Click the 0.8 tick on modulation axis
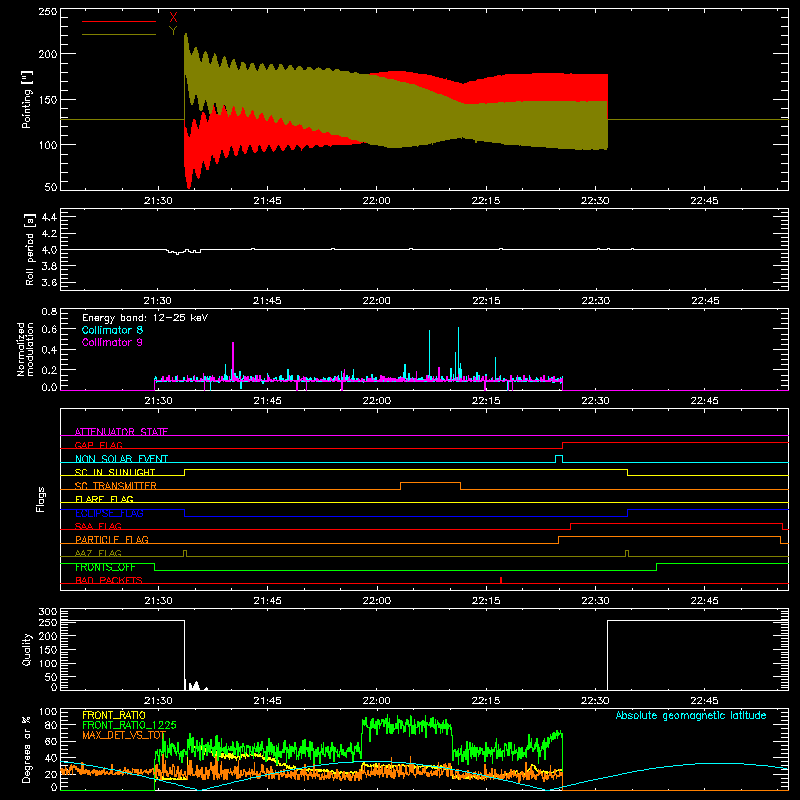Screen dimensions: 800x800 [x=49, y=311]
